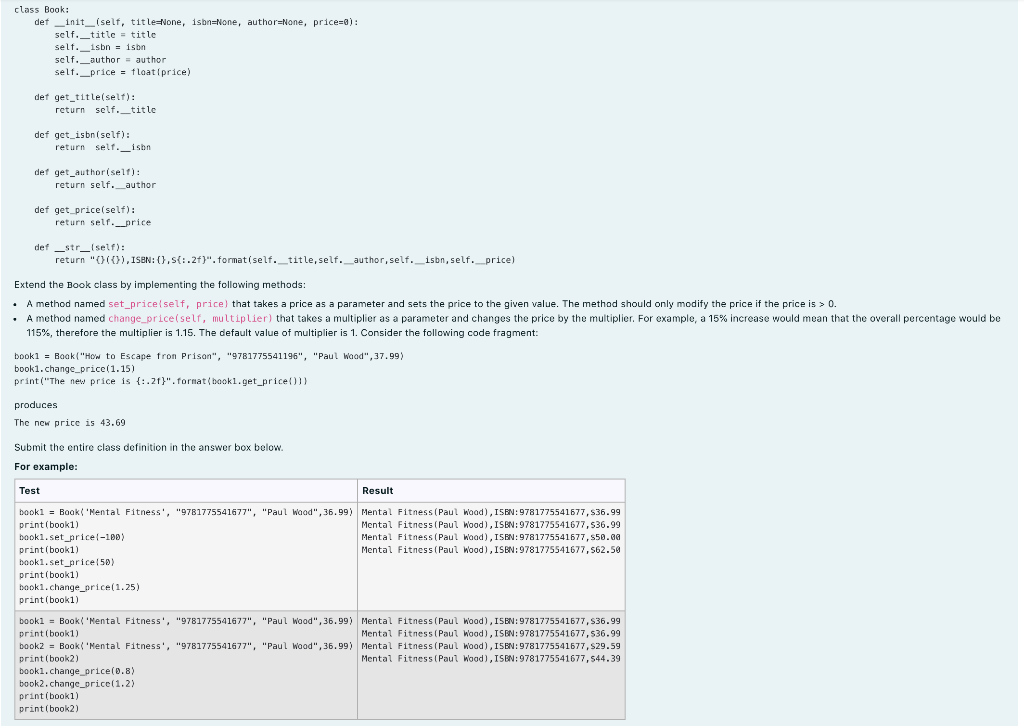This screenshot has height=726, width=1024.
Task: Select the "def get_author(self):" line
Action: tap(88, 172)
